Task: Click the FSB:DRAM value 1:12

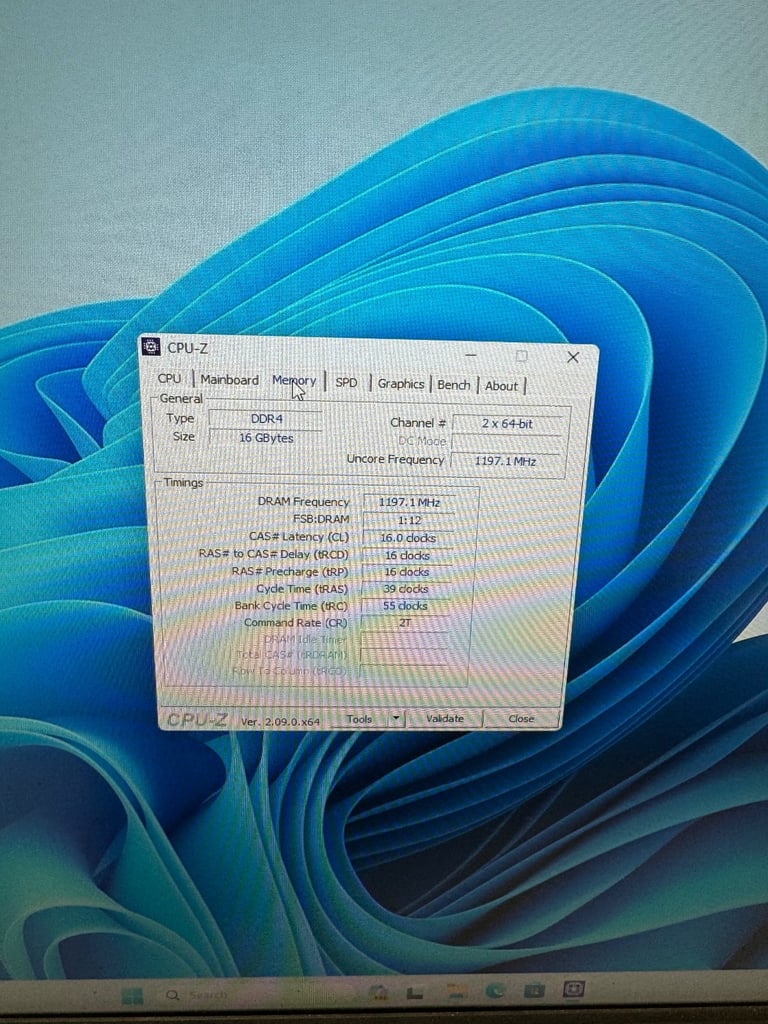Action: tap(409, 520)
